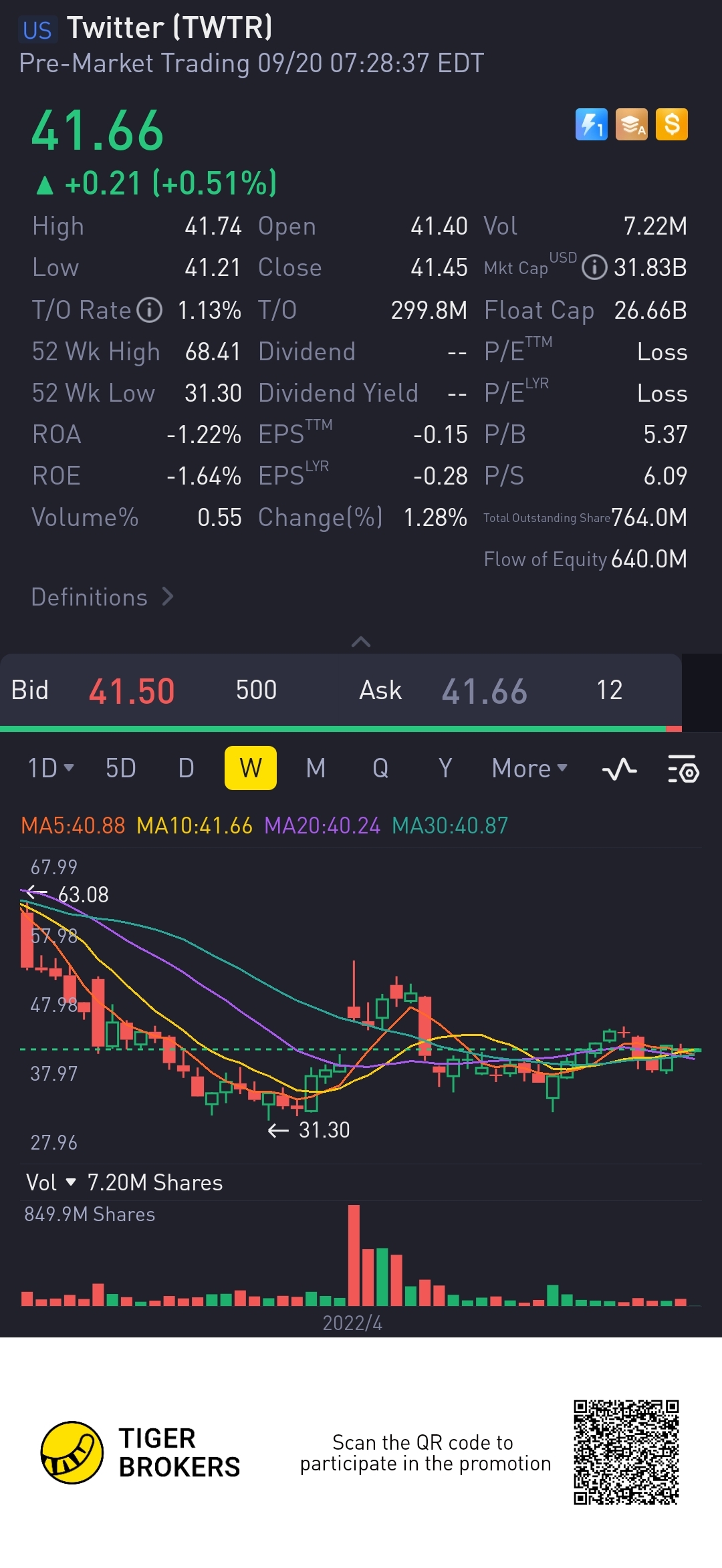Tap the Float Cap value 26.66B
722x1568 pixels.
click(650, 310)
